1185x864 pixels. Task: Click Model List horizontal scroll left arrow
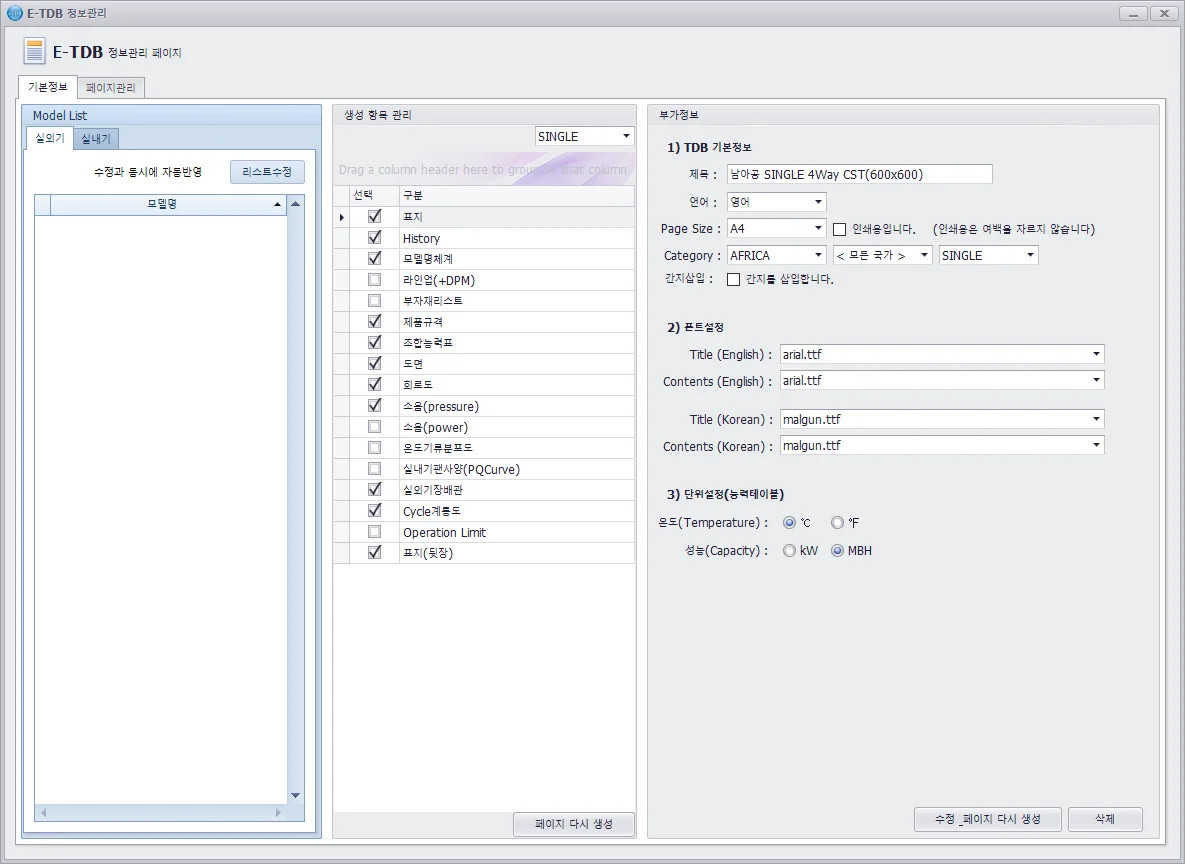(43, 813)
